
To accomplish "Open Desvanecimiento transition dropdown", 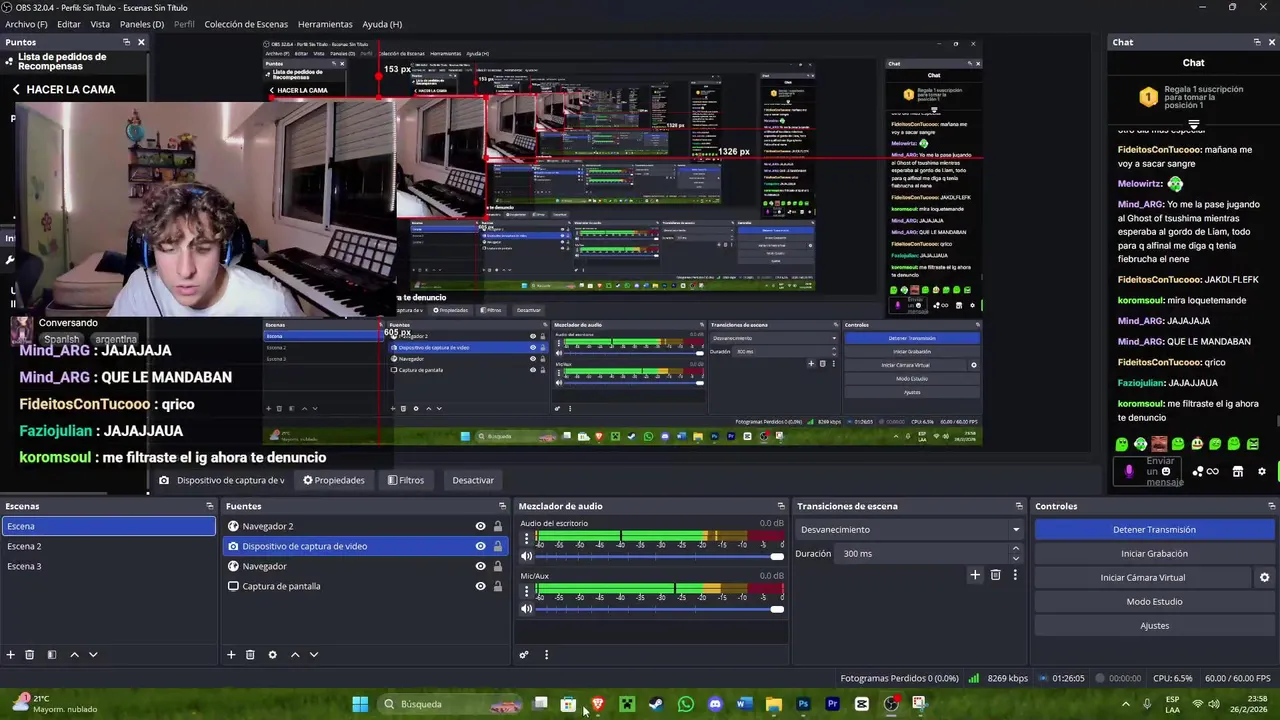I will pyautogui.click(x=910, y=529).
